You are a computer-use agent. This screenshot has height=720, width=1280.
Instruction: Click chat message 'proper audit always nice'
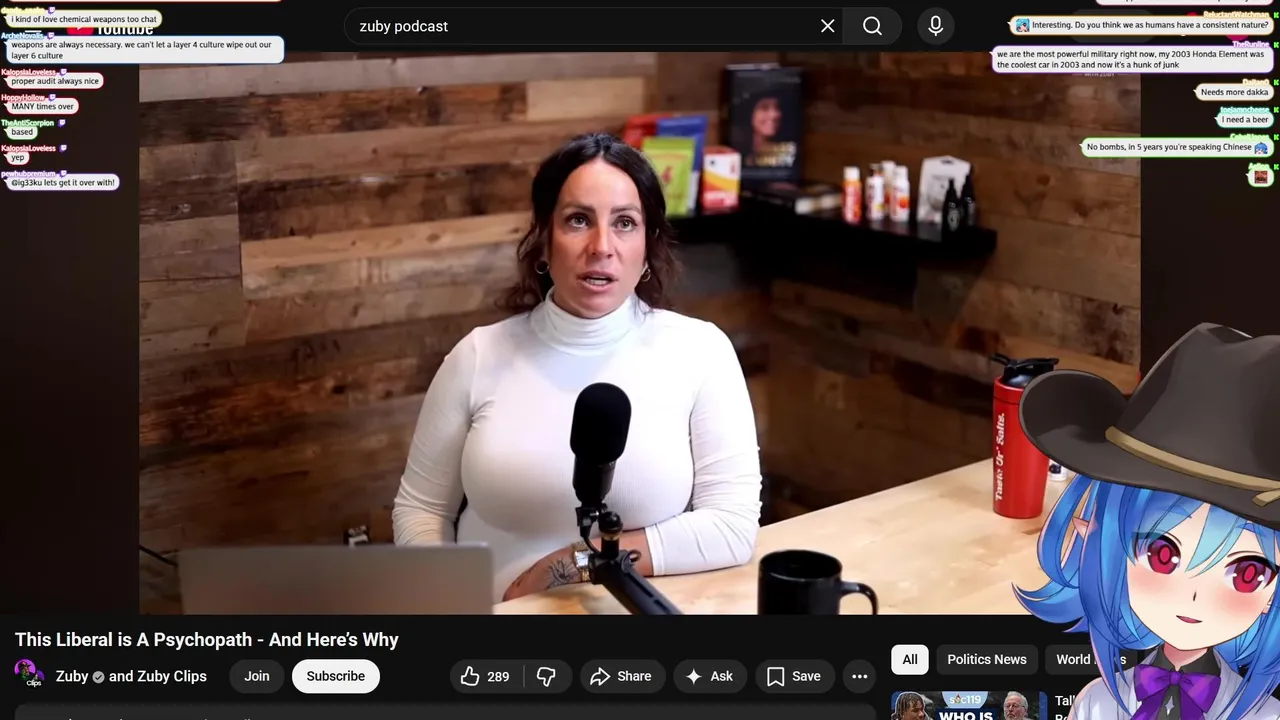pos(55,81)
